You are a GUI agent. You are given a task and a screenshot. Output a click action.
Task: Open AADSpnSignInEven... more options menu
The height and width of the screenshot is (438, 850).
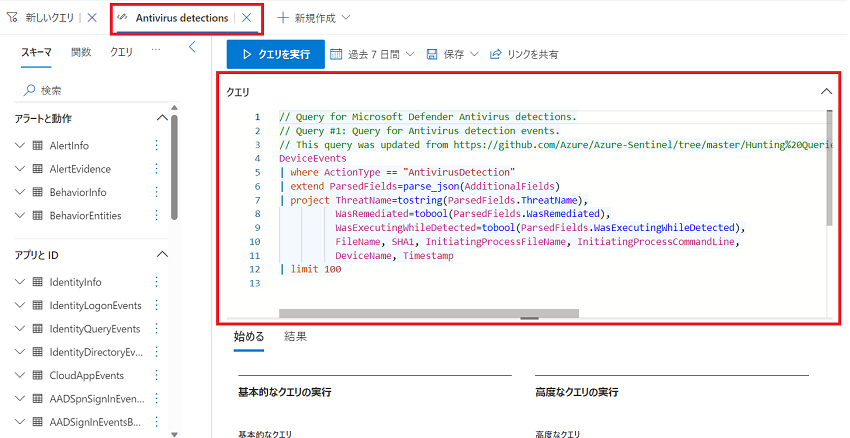(x=157, y=398)
